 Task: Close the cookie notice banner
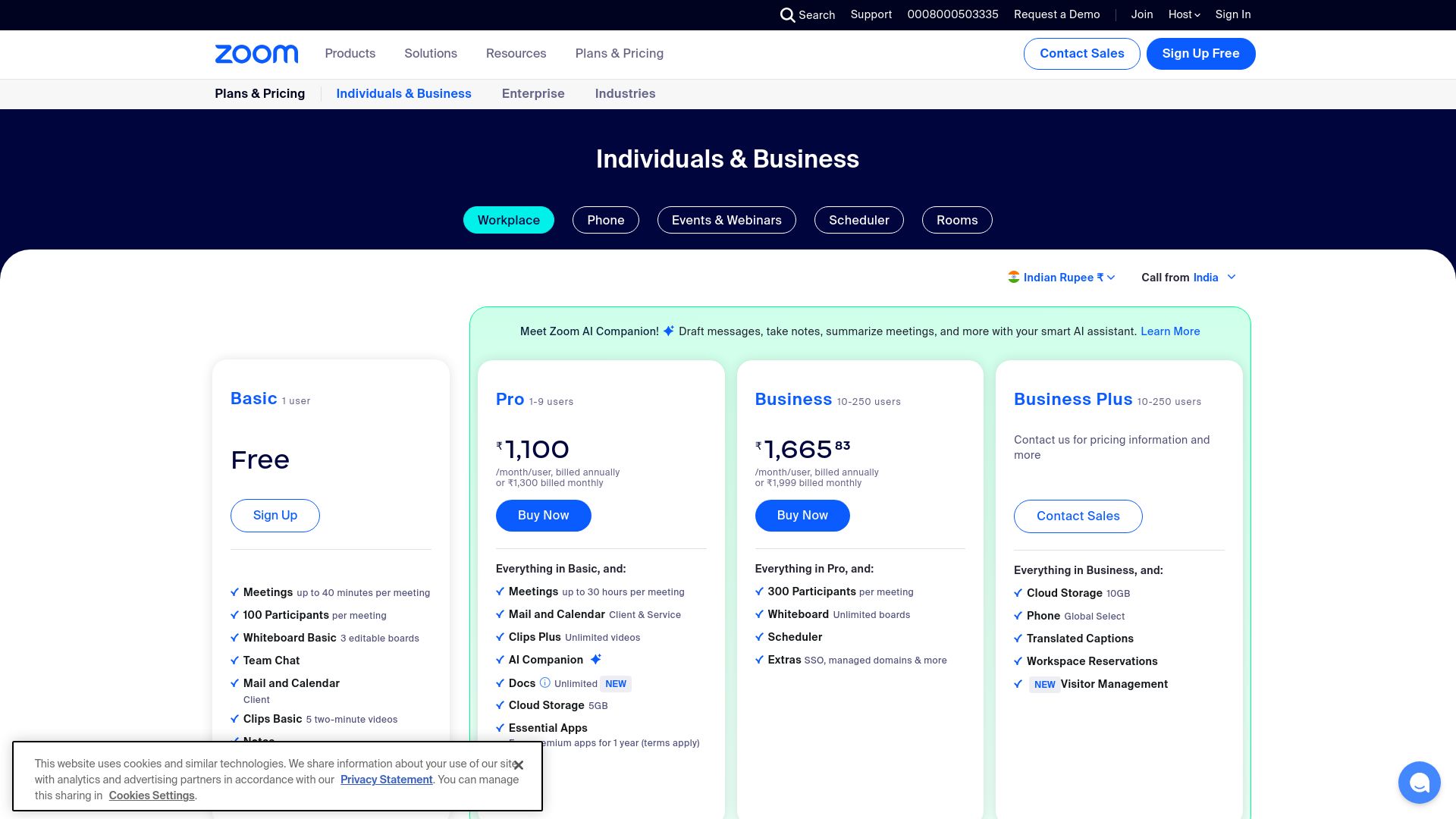(x=519, y=765)
